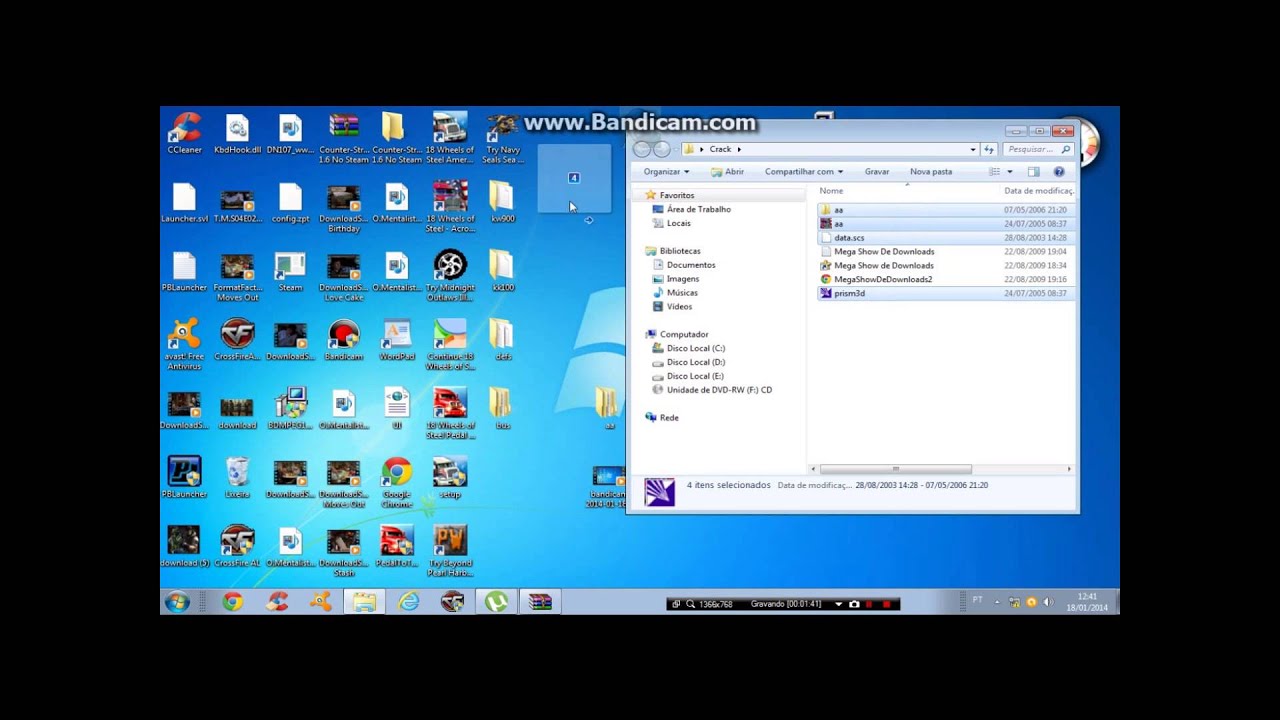Open Documentos library

690,265
